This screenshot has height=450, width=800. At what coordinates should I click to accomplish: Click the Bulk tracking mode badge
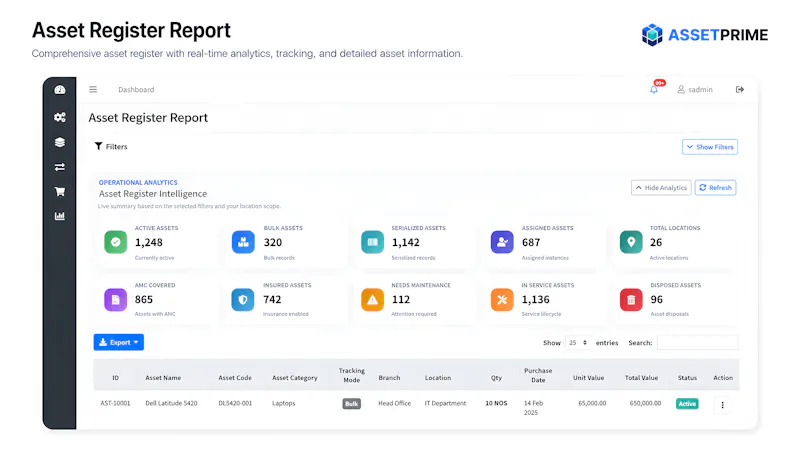click(352, 404)
